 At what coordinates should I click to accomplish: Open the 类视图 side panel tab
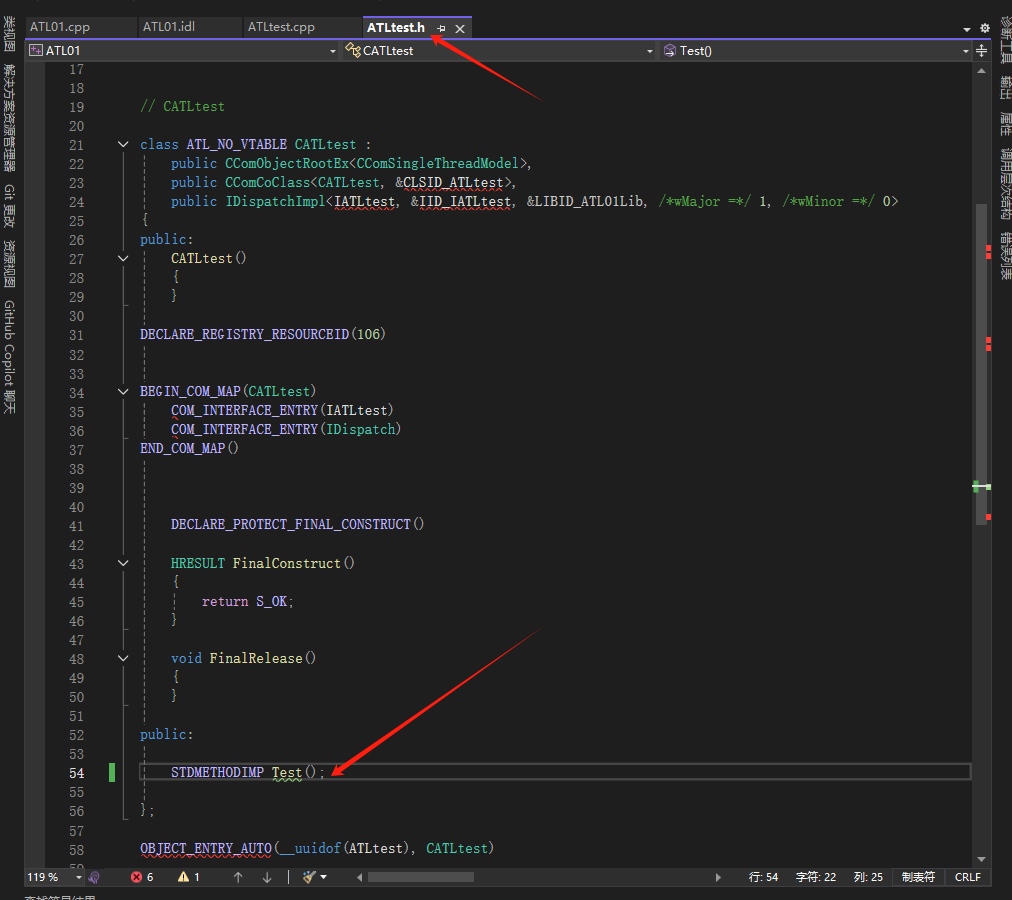9,34
